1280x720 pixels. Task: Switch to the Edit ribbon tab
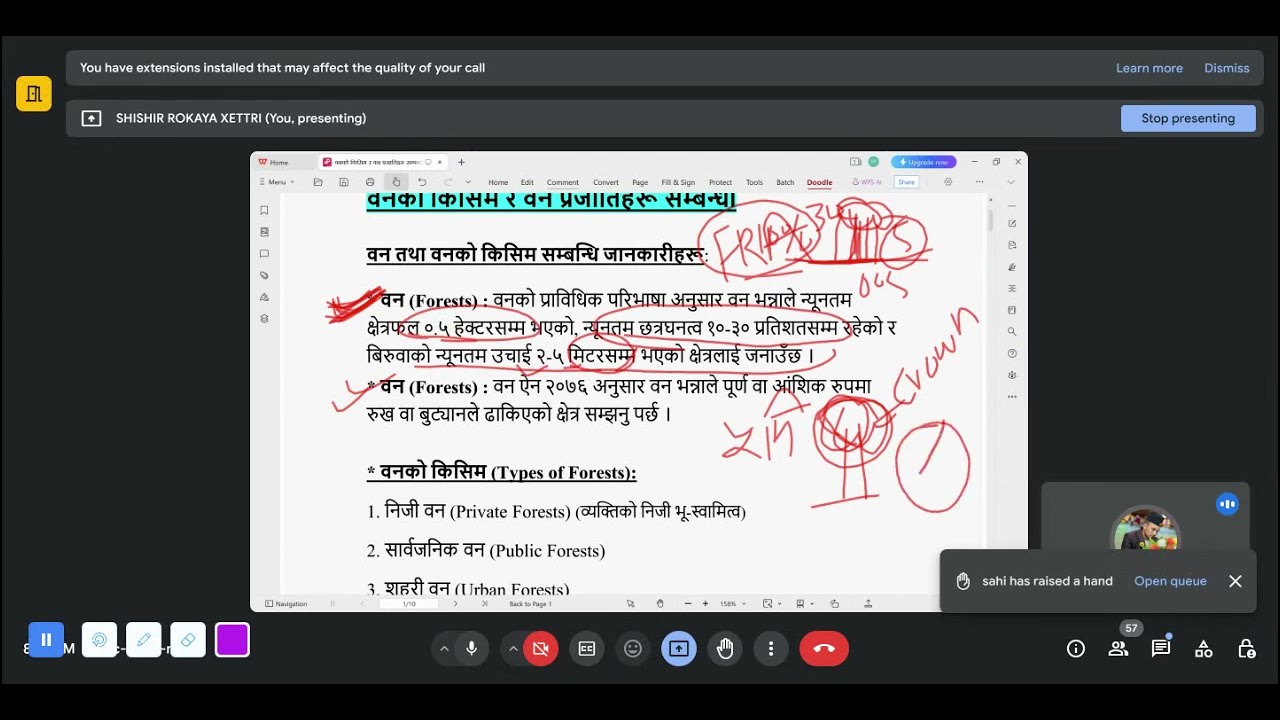[x=527, y=182]
